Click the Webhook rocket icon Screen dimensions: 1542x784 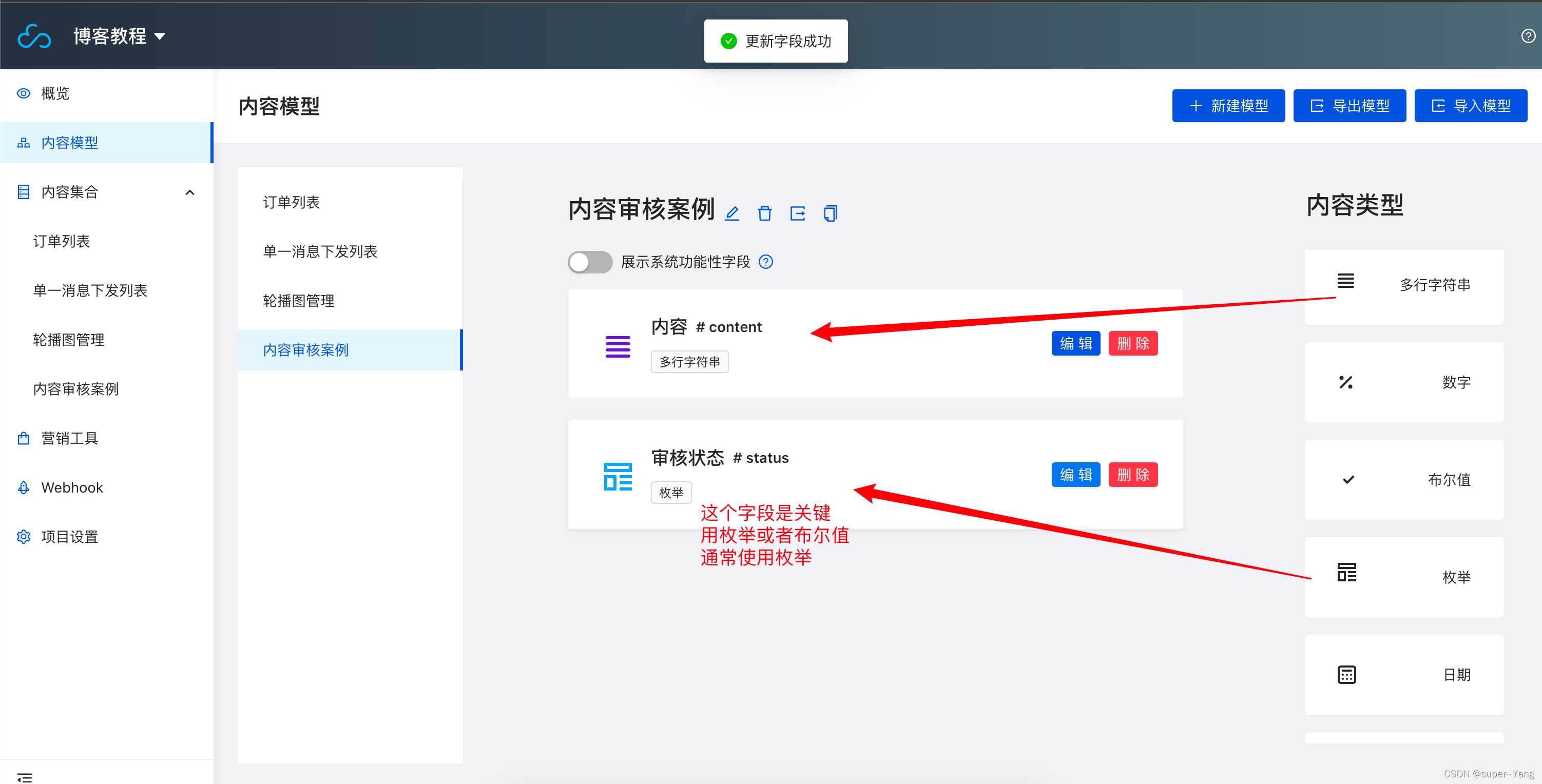click(x=23, y=487)
